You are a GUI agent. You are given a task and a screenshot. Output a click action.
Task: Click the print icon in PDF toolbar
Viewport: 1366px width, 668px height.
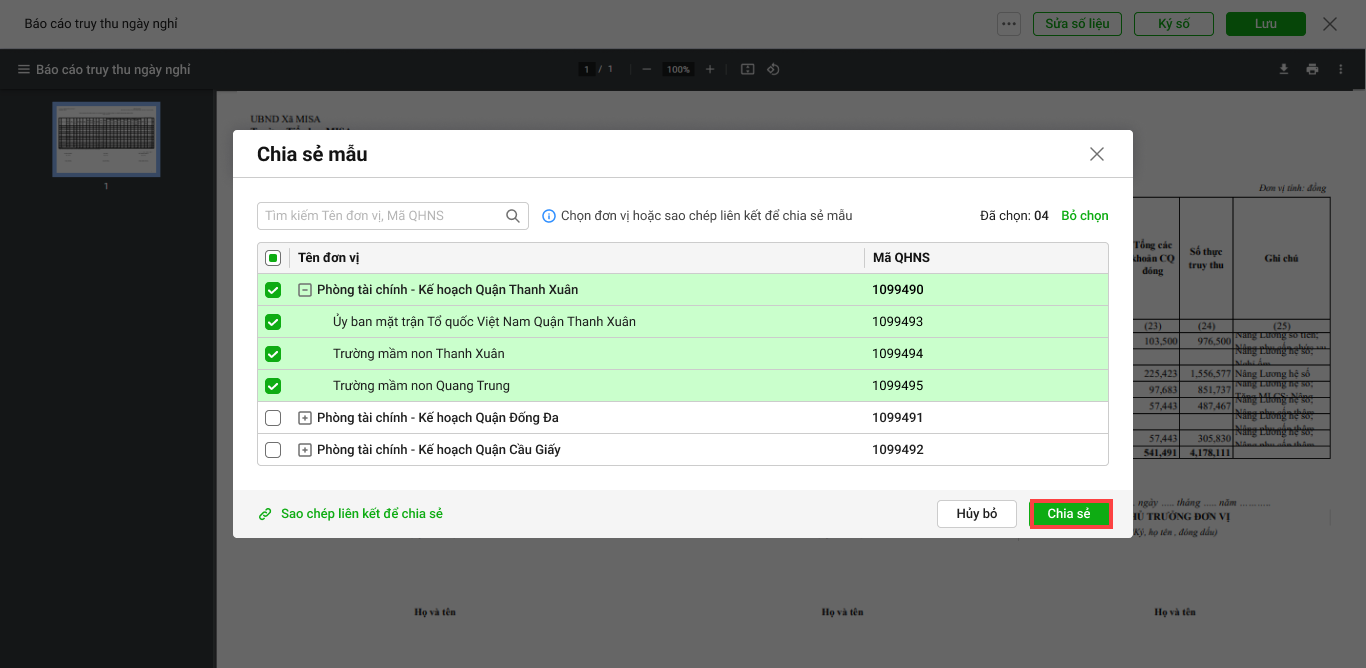point(1312,69)
